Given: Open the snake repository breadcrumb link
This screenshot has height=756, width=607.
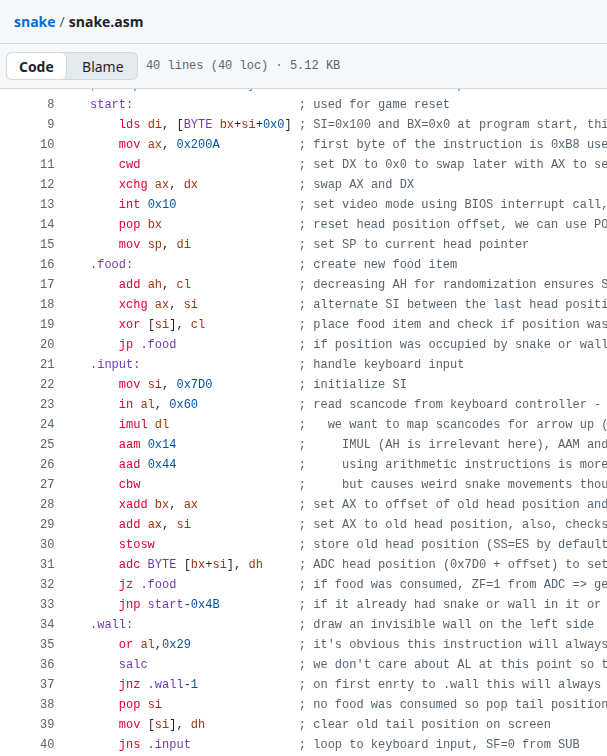Looking at the screenshot, I should (x=35, y=22).
